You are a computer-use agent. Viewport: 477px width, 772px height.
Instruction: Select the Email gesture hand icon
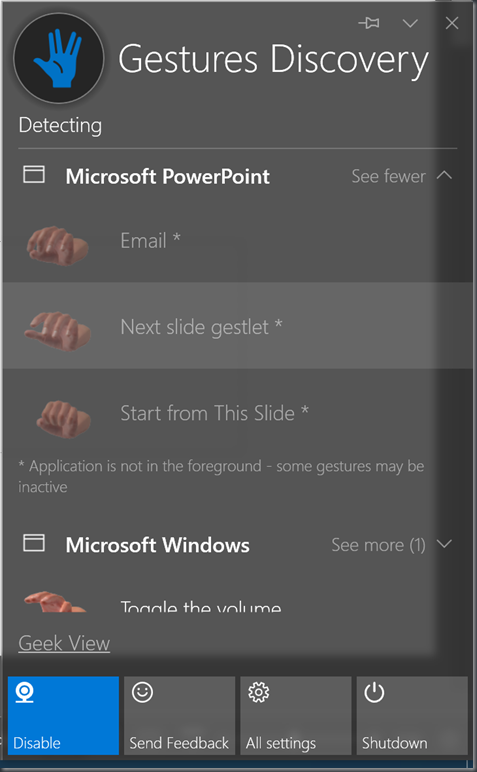(x=58, y=245)
